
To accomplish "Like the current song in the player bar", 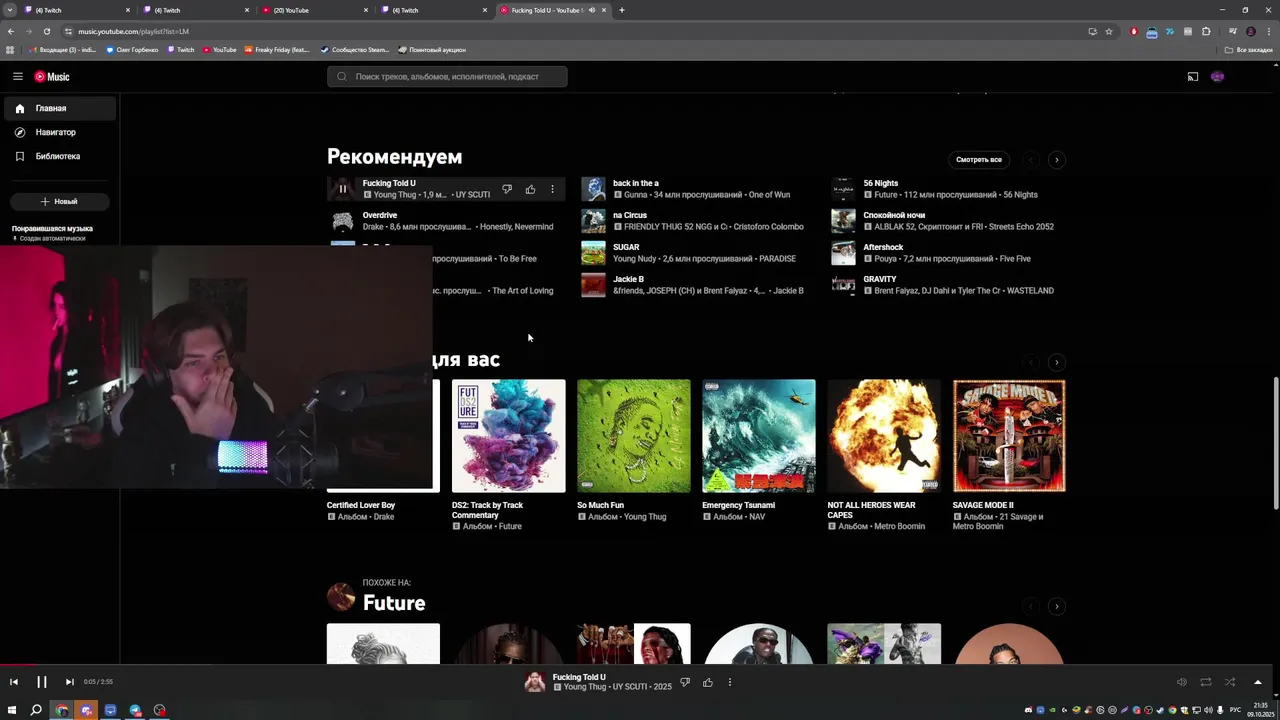I will pyautogui.click(x=707, y=682).
